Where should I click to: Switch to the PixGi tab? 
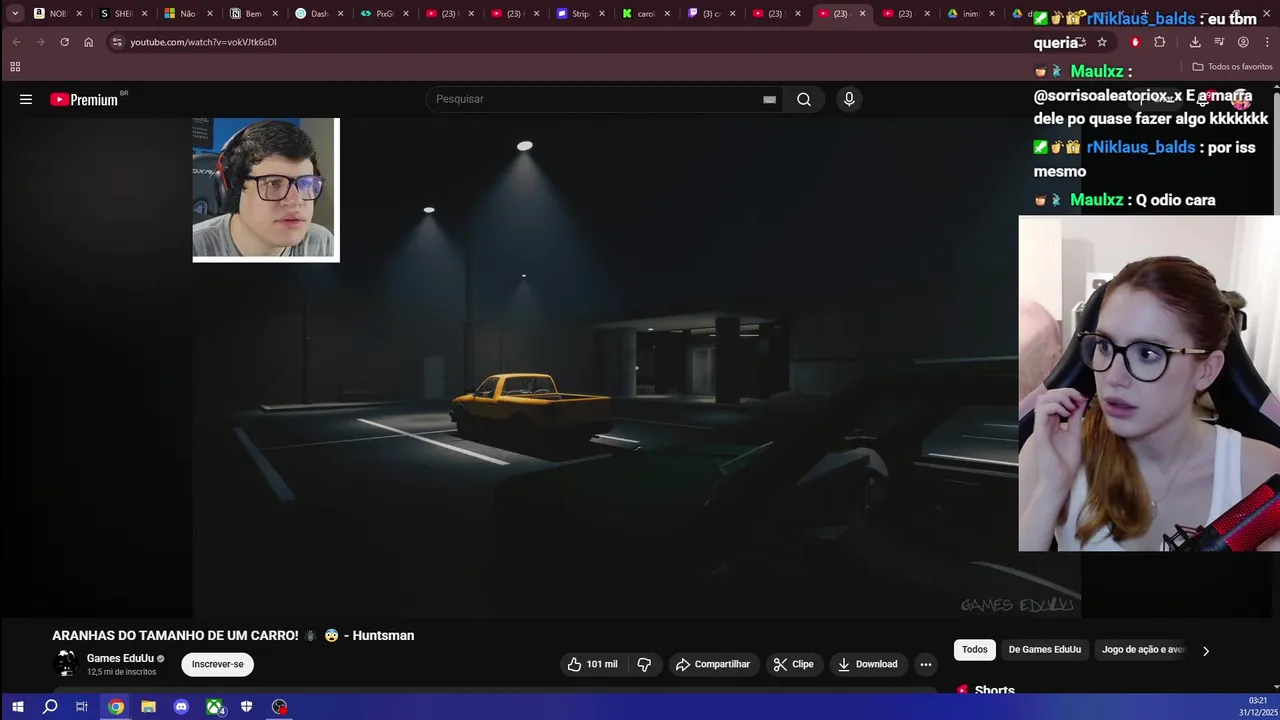[383, 14]
